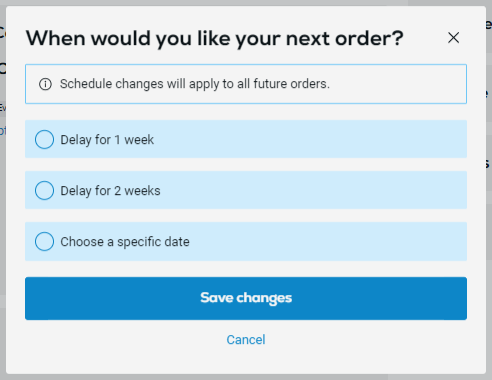Click the Save changes button
Viewport: 492px width, 380px height.
(x=246, y=298)
